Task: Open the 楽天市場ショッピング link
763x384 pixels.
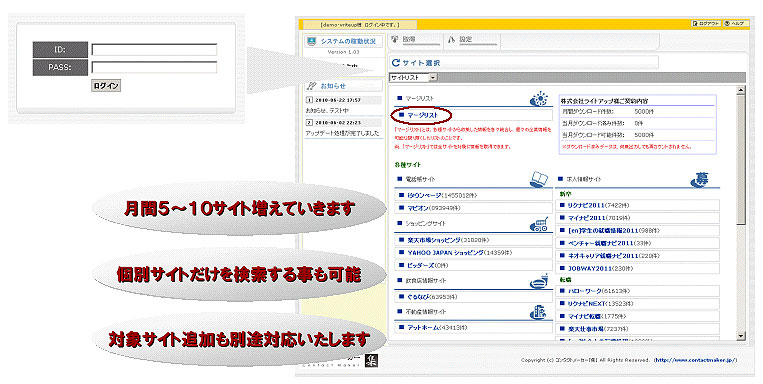Action: pyautogui.click(x=434, y=240)
